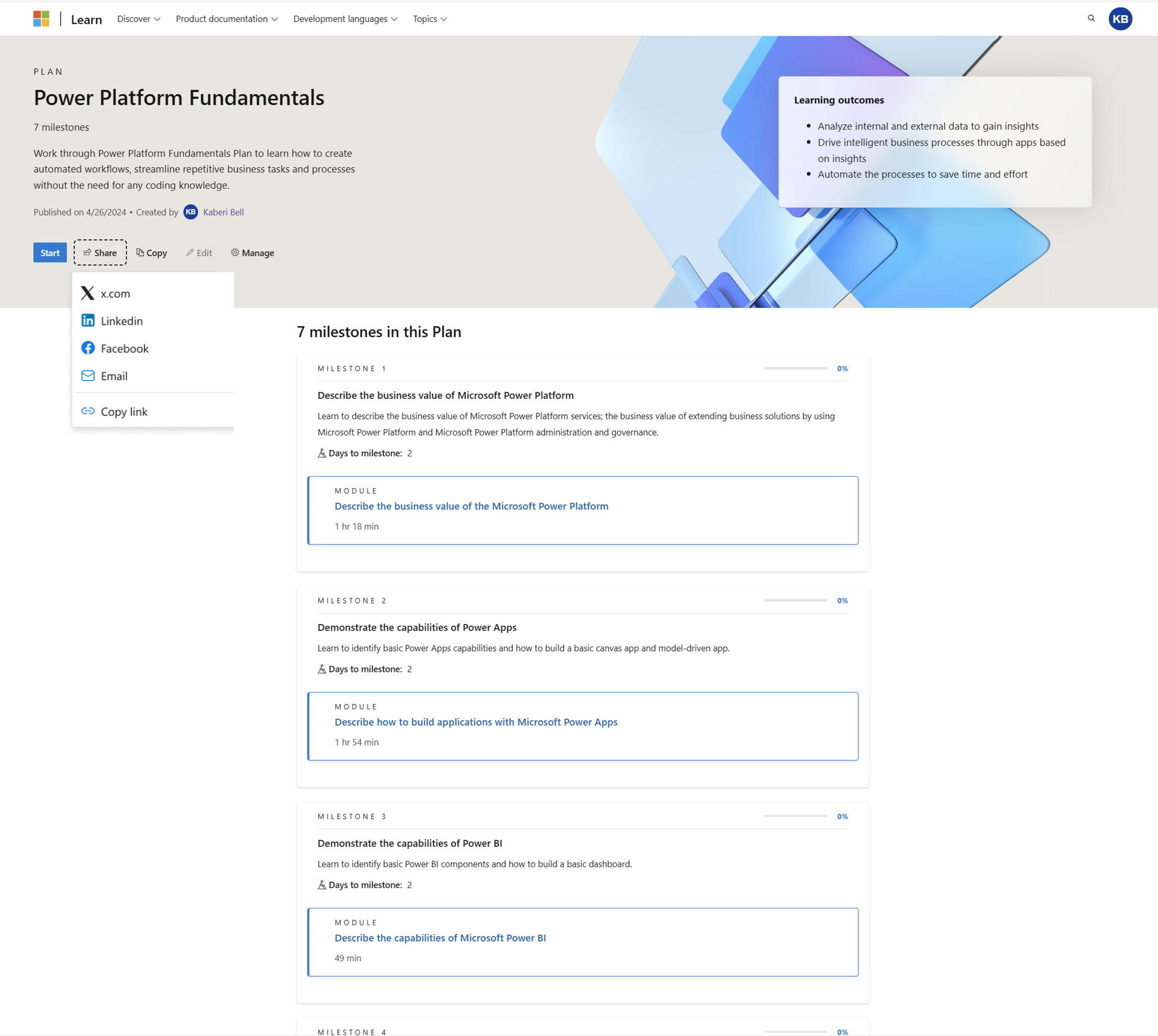Open the Milestone 1 module link
This screenshot has height=1036, width=1158.
pyautogui.click(x=471, y=505)
